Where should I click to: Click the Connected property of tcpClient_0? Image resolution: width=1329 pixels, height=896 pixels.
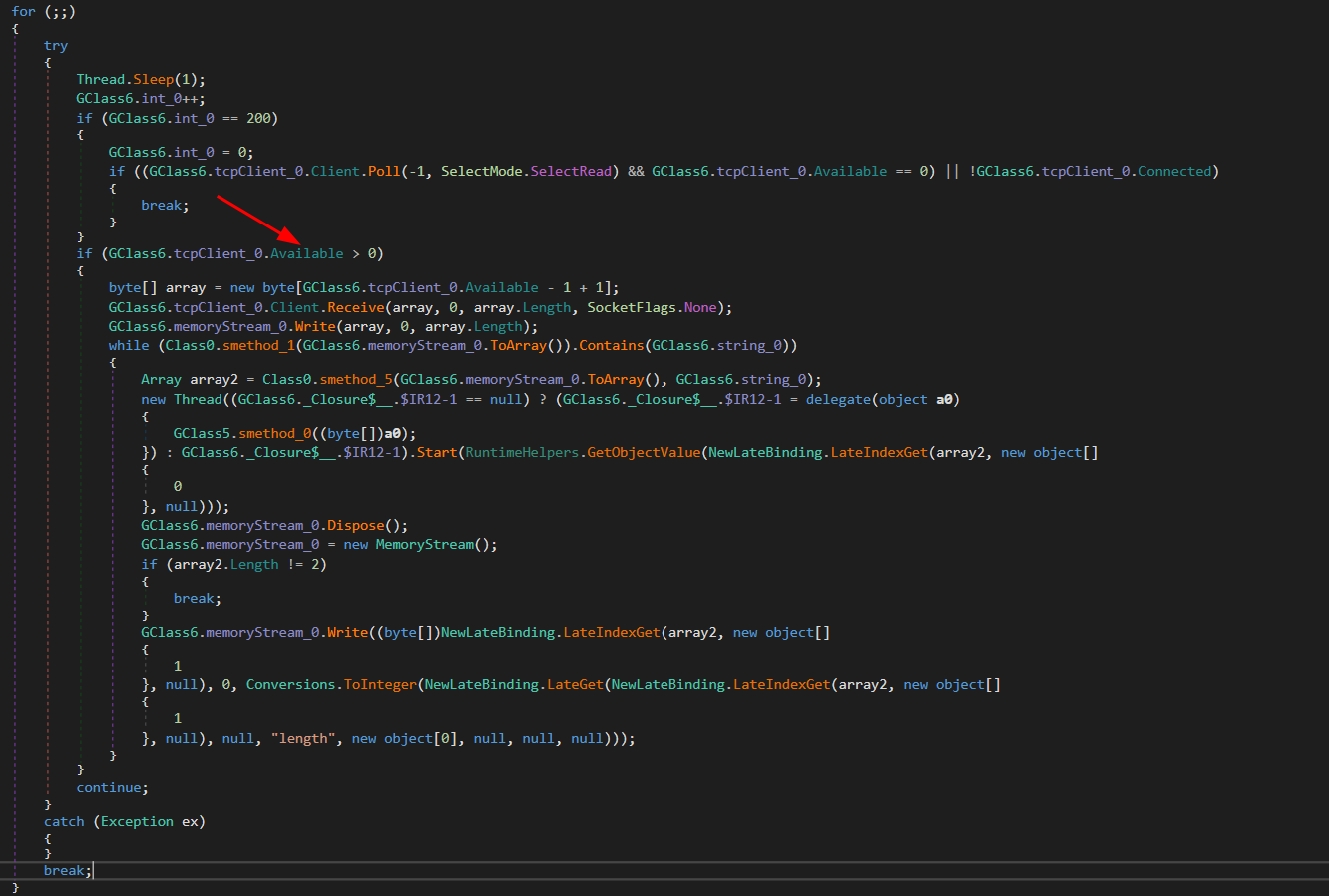pos(1174,171)
